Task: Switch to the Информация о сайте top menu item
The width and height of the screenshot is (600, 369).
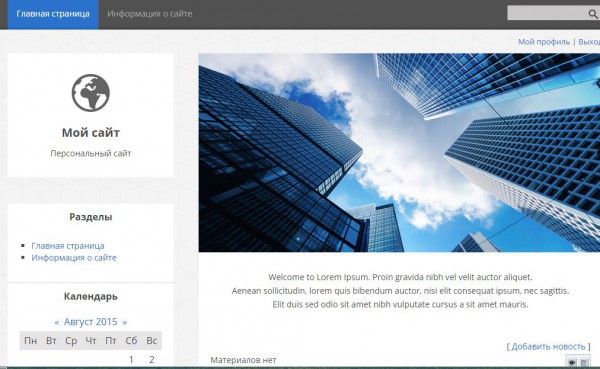Action: pos(150,14)
